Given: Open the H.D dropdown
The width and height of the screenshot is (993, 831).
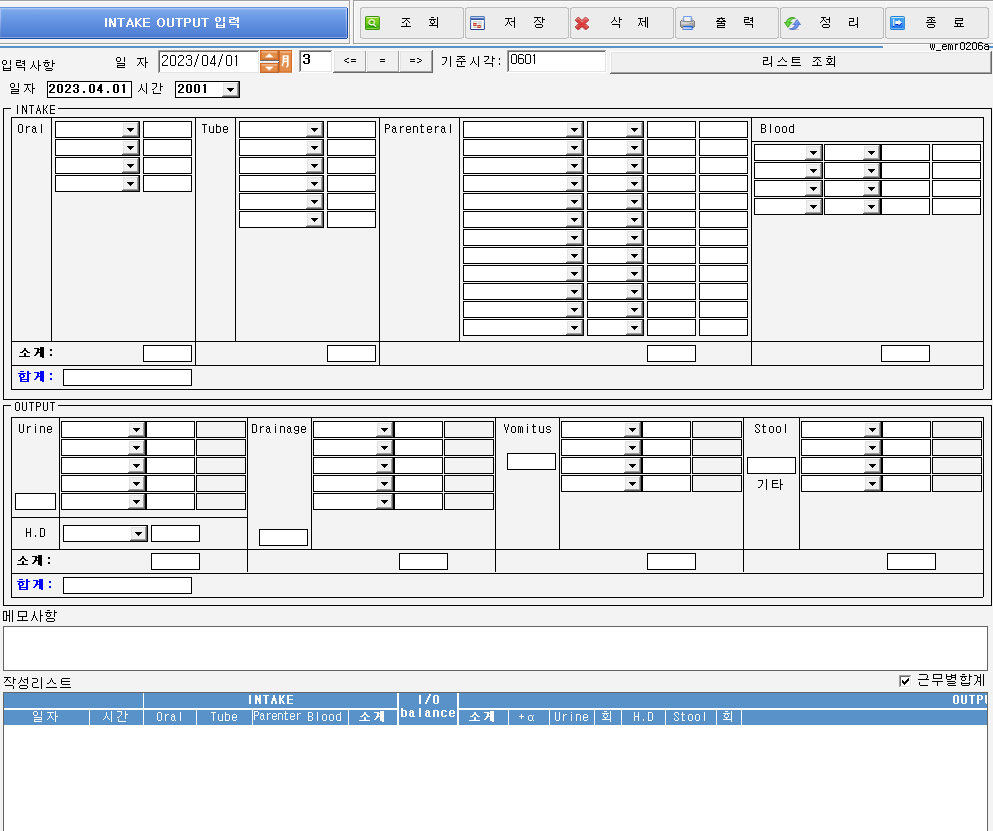Looking at the screenshot, I should click(138, 533).
